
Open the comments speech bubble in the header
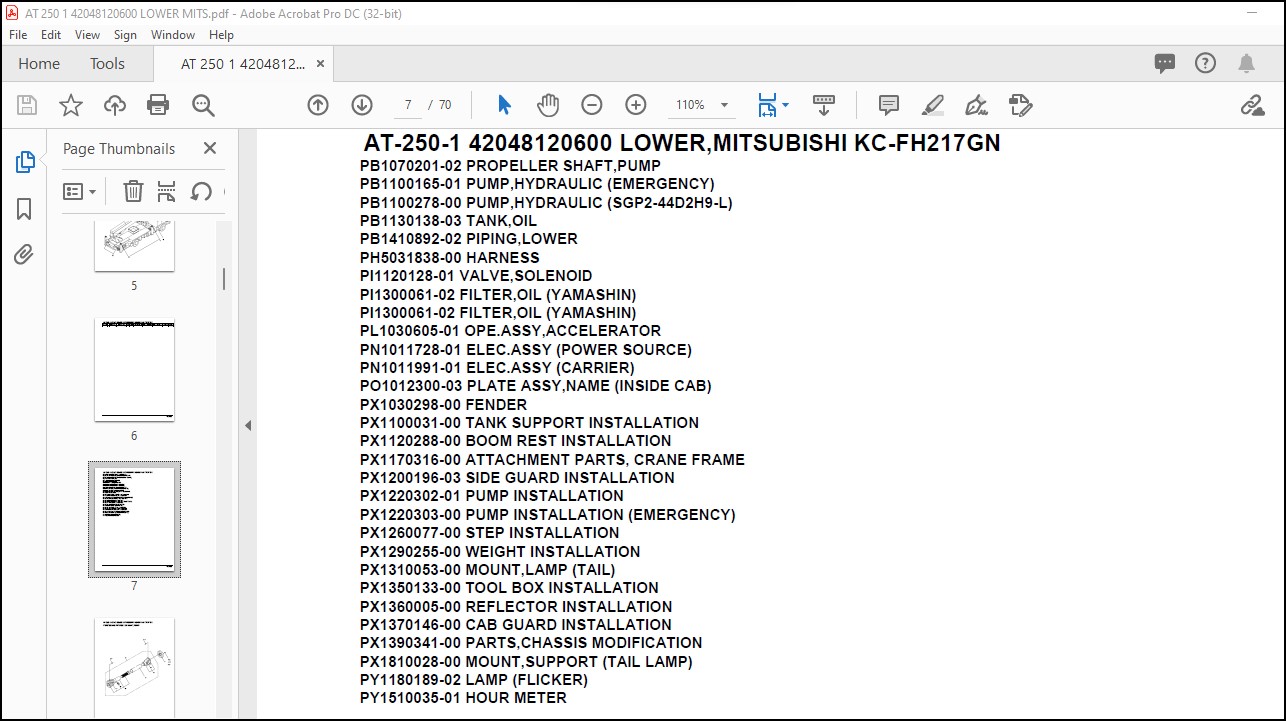1165,64
